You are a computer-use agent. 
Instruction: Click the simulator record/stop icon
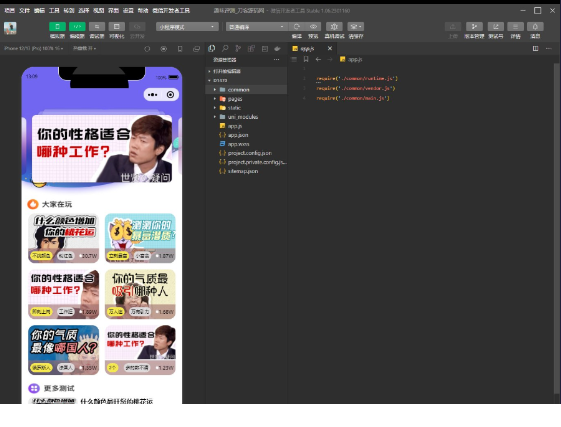(x=164, y=49)
